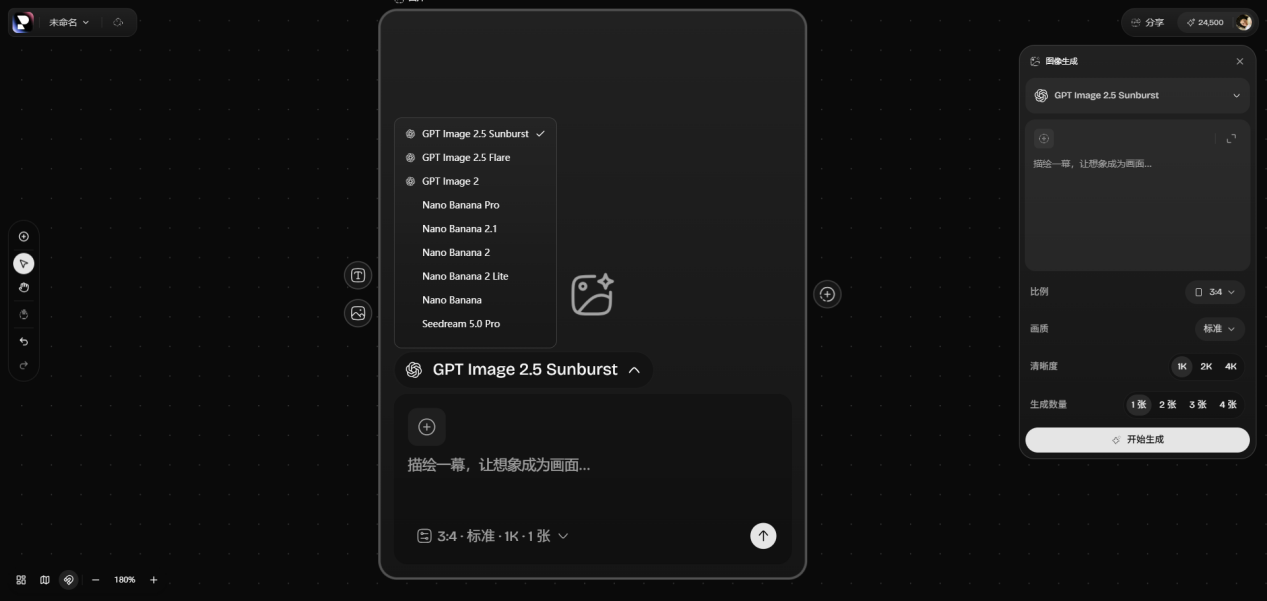Click the 开始生成 button
Image resolution: width=1267 pixels, height=601 pixels.
(1137, 440)
